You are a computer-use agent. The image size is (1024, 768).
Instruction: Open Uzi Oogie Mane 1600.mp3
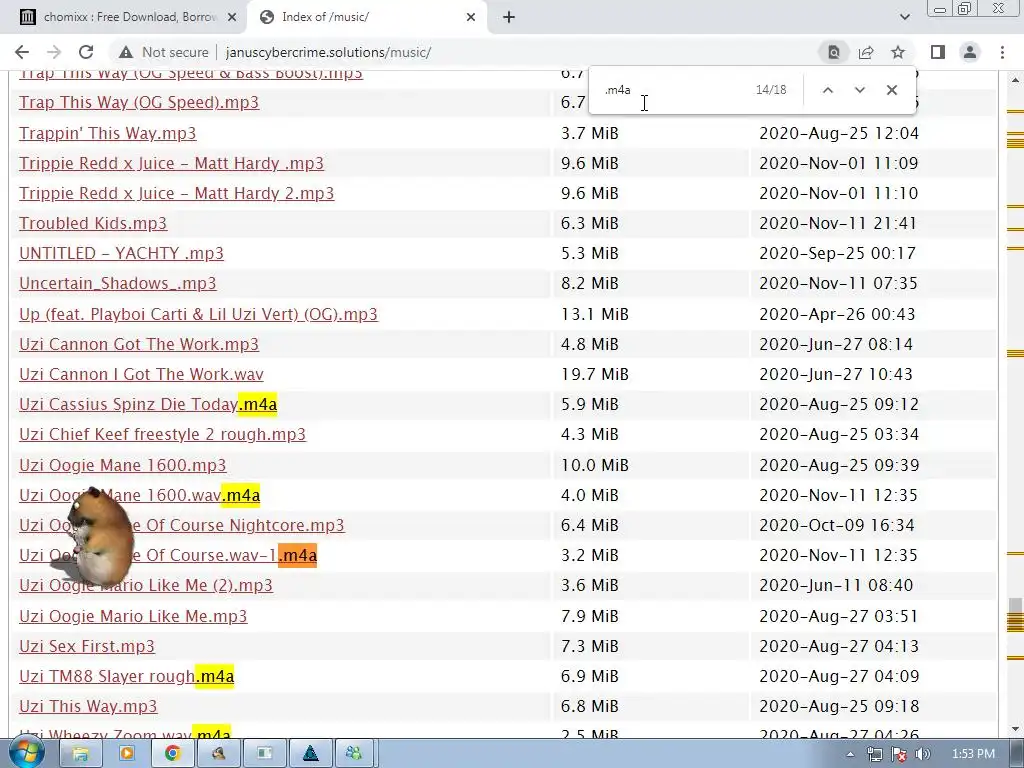123,465
